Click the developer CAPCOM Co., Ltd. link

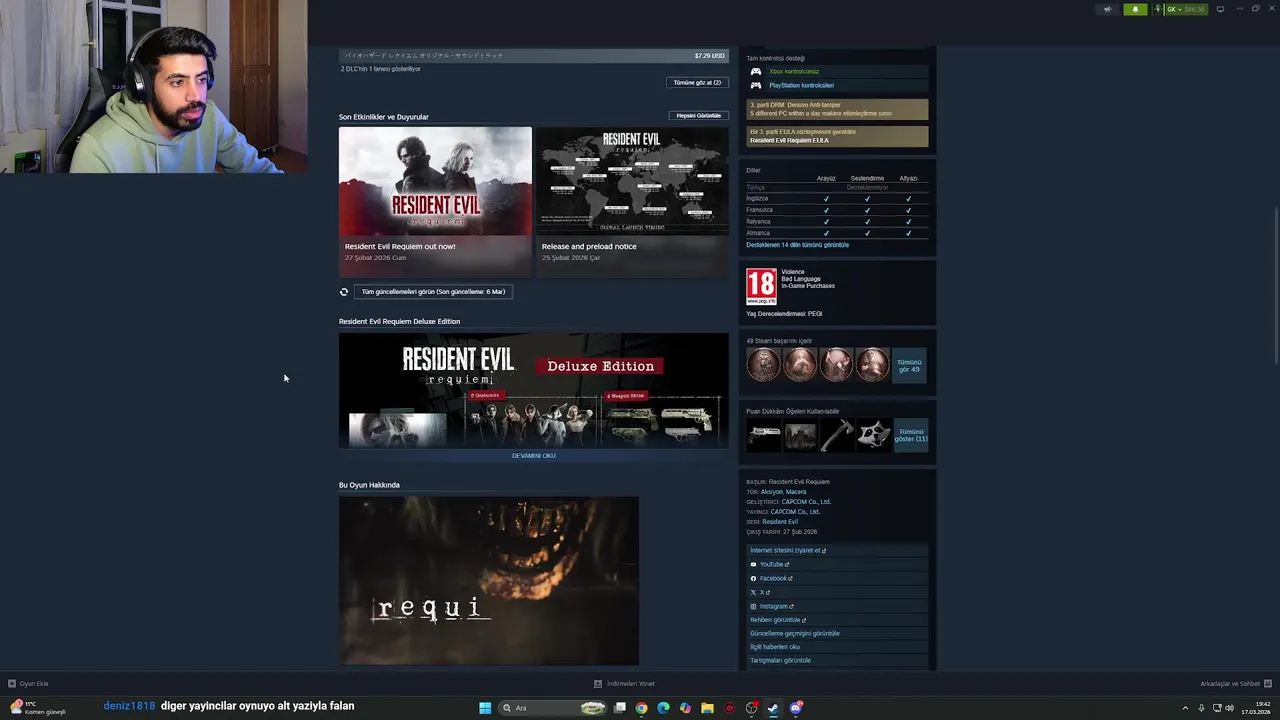tap(806, 502)
